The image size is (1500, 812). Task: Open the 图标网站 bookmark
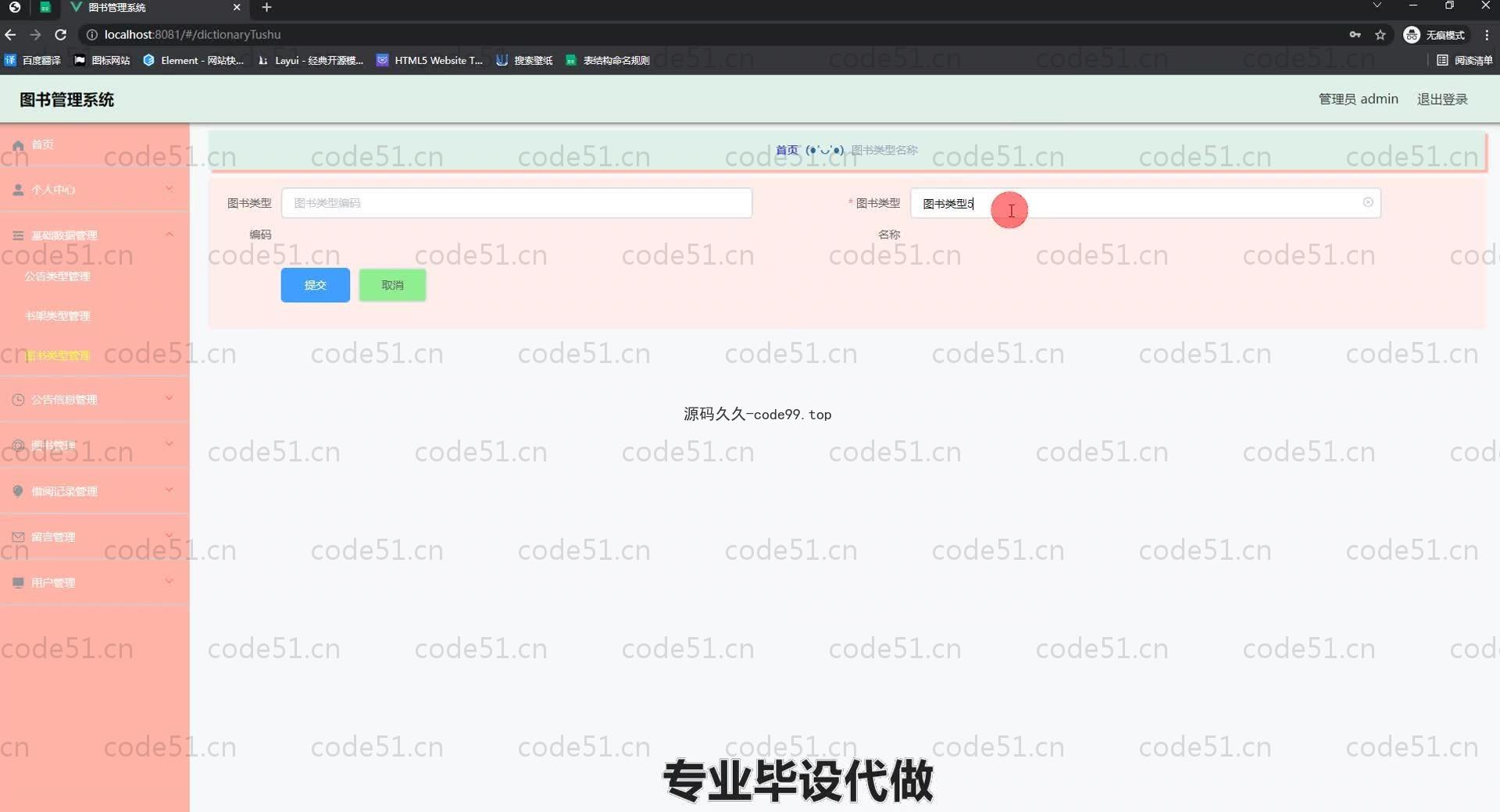[x=102, y=60]
